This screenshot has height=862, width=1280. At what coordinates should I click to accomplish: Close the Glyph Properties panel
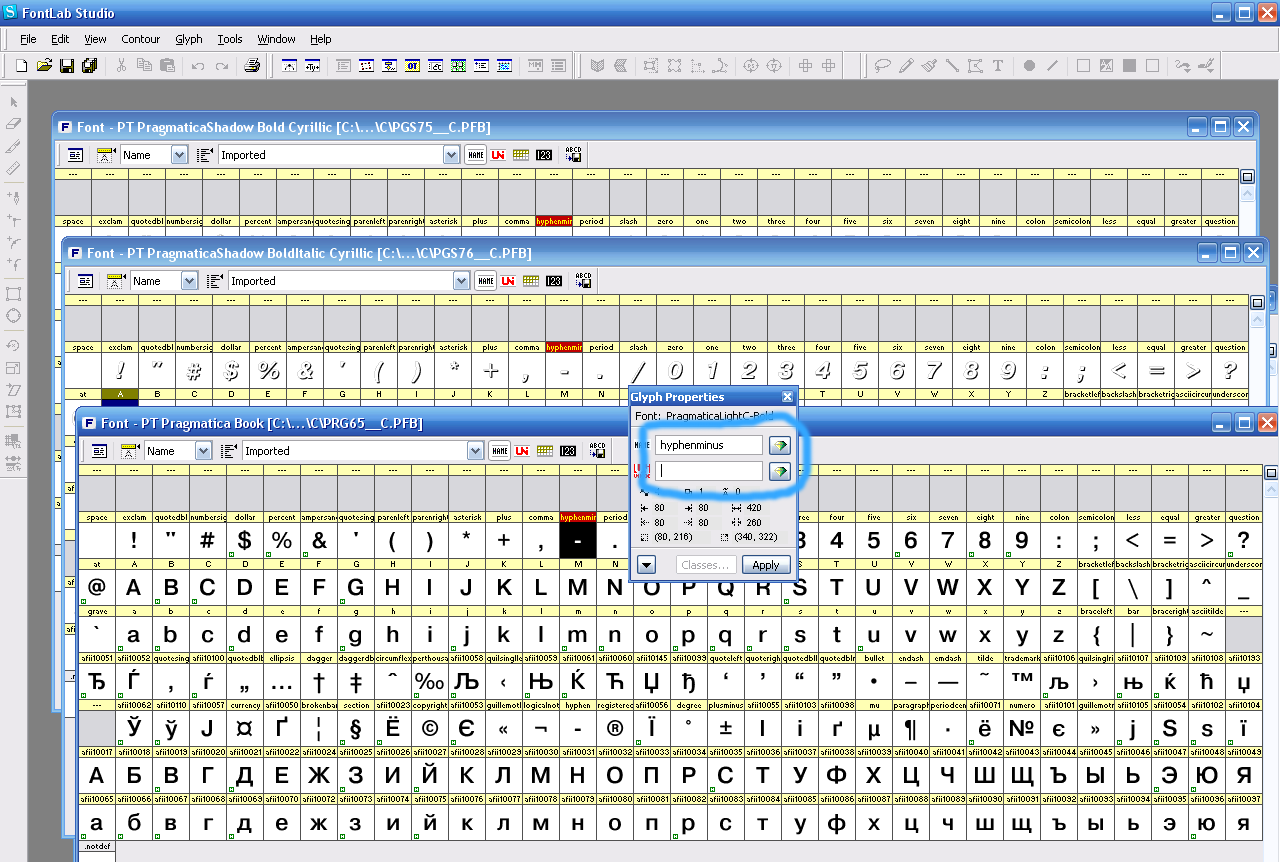click(787, 397)
